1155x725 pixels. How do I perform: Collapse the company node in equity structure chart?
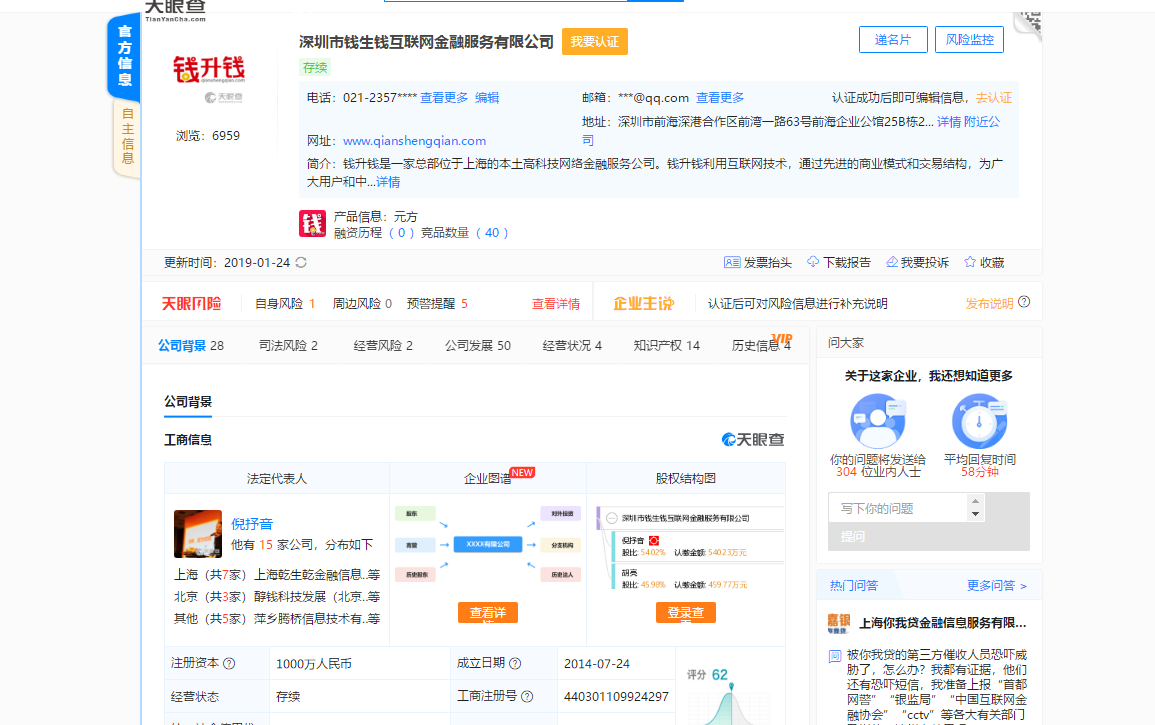point(611,518)
